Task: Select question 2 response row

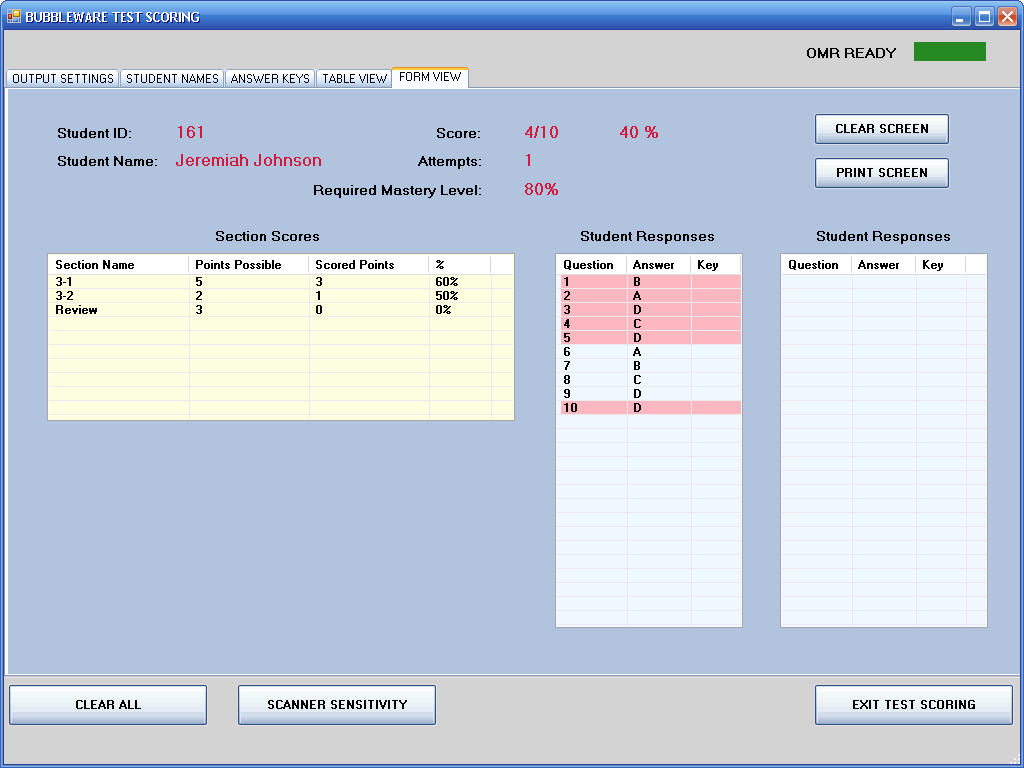Action: click(x=650, y=296)
